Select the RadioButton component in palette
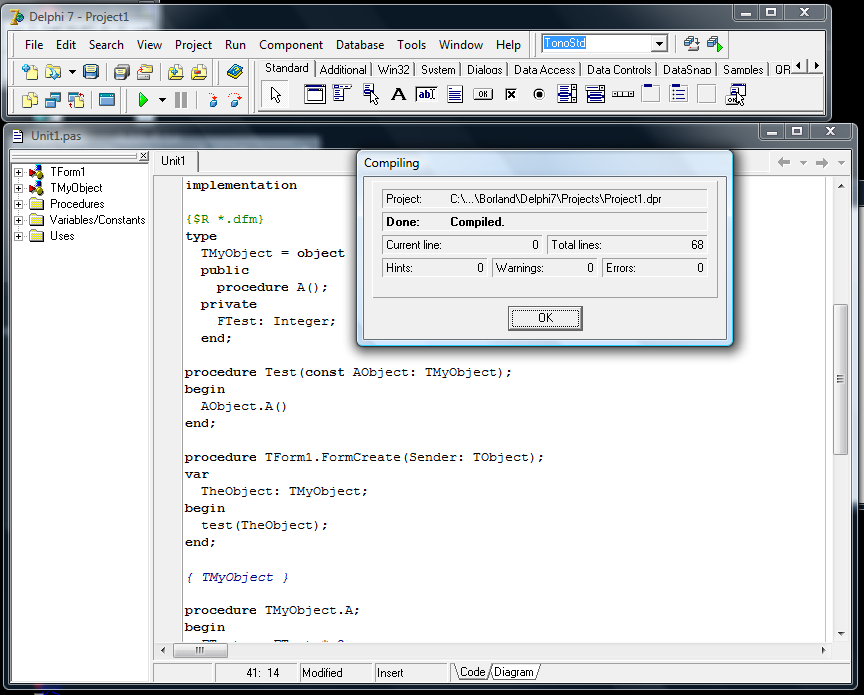This screenshot has height=695, width=864. pyautogui.click(x=539, y=95)
